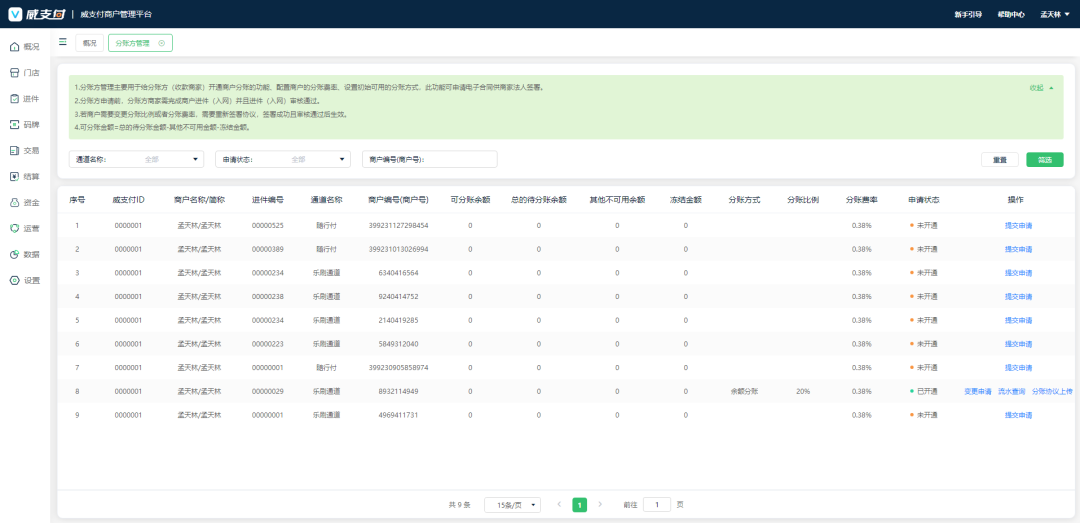
Task: Close the 分账方管理 tab
Action: point(162,43)
